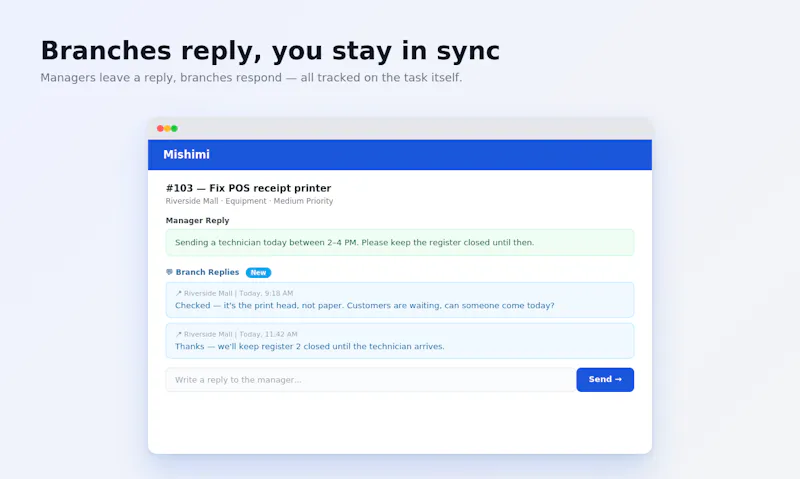Click the 'Managers leave a reply, branches respond' subheading
This screenshot has height=479, width=800.
251,78
